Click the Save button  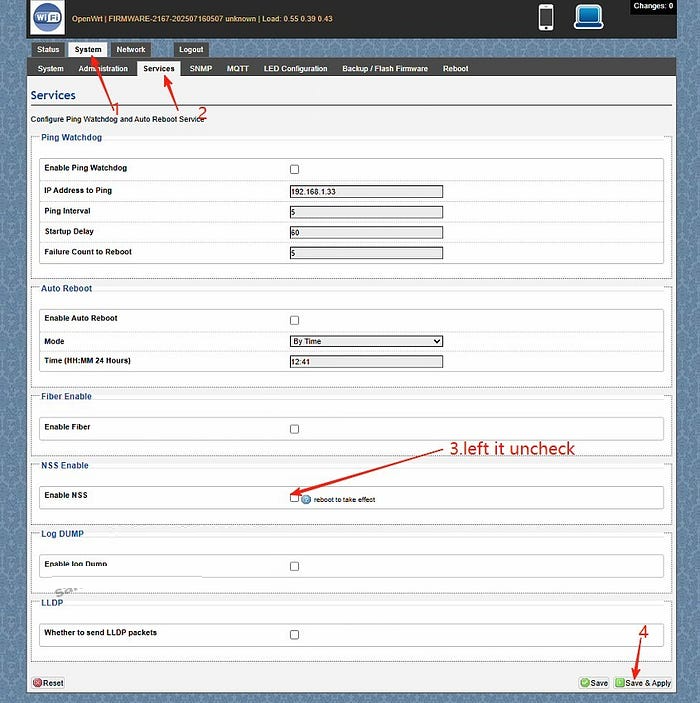pos(594,683)
